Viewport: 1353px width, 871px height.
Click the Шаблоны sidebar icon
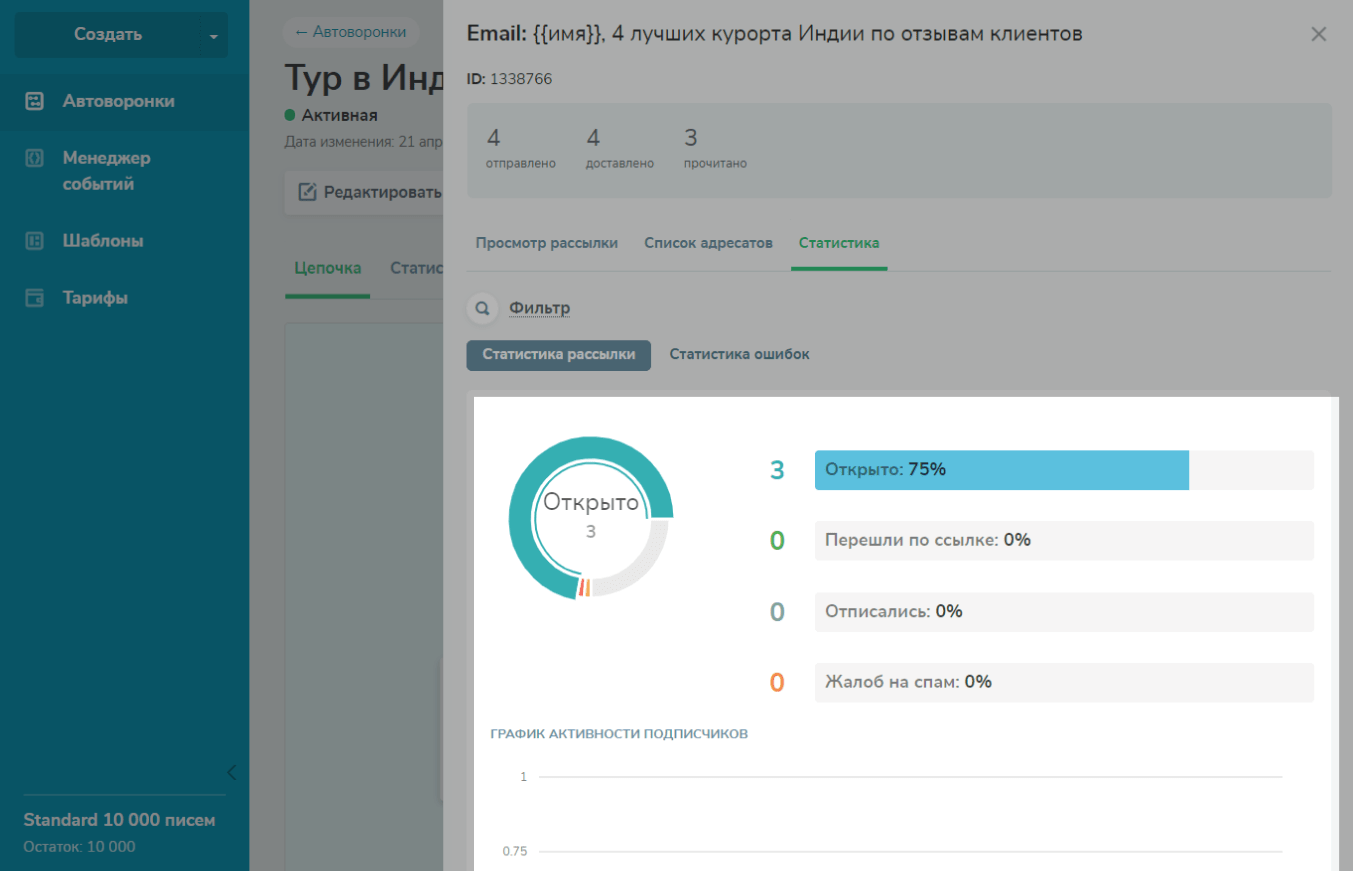[35, 241]
